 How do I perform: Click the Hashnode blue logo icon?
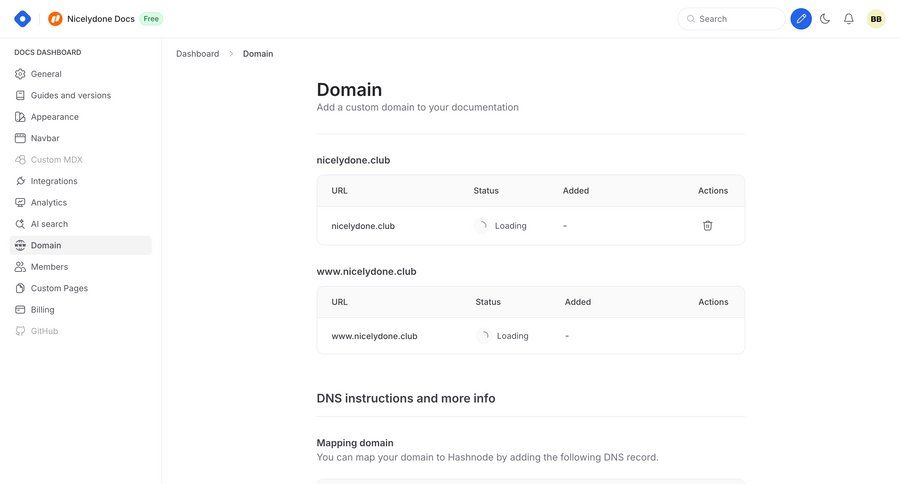pyautogui.click(x=22, y=19)
